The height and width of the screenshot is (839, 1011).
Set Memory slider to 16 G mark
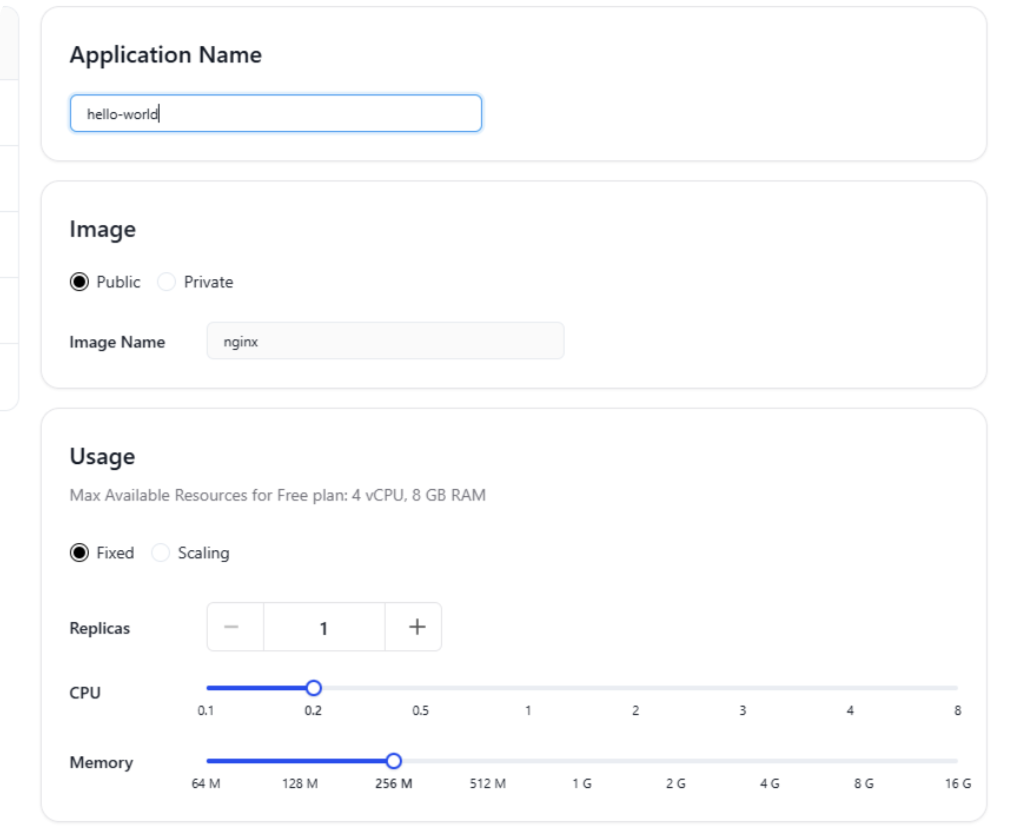coord(956,760)
